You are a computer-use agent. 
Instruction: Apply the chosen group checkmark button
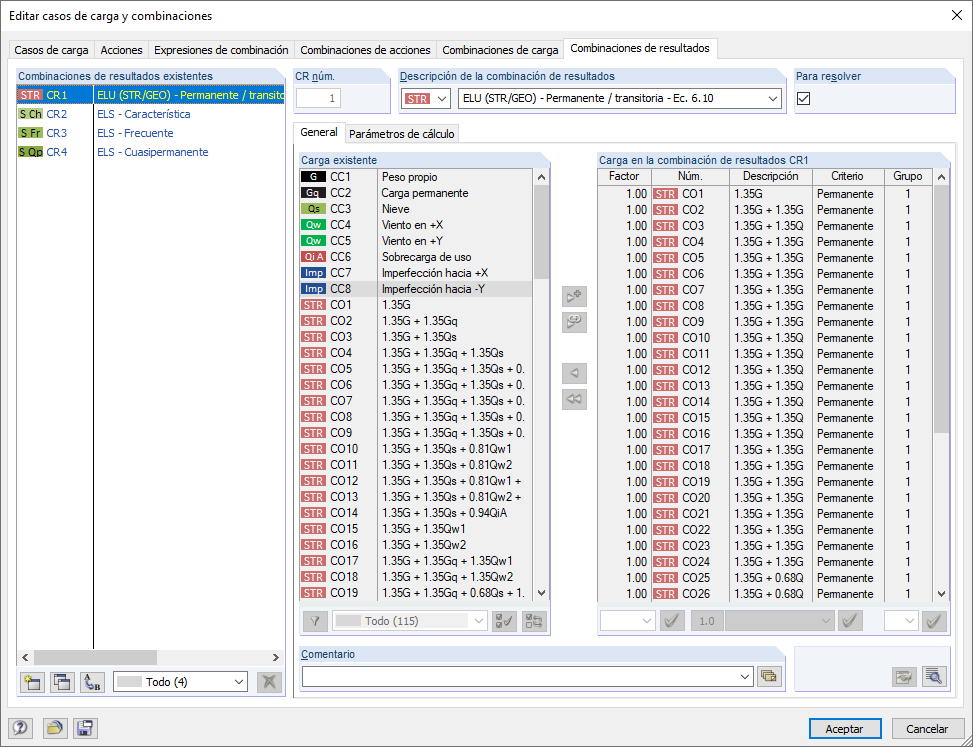click(935, 620)
